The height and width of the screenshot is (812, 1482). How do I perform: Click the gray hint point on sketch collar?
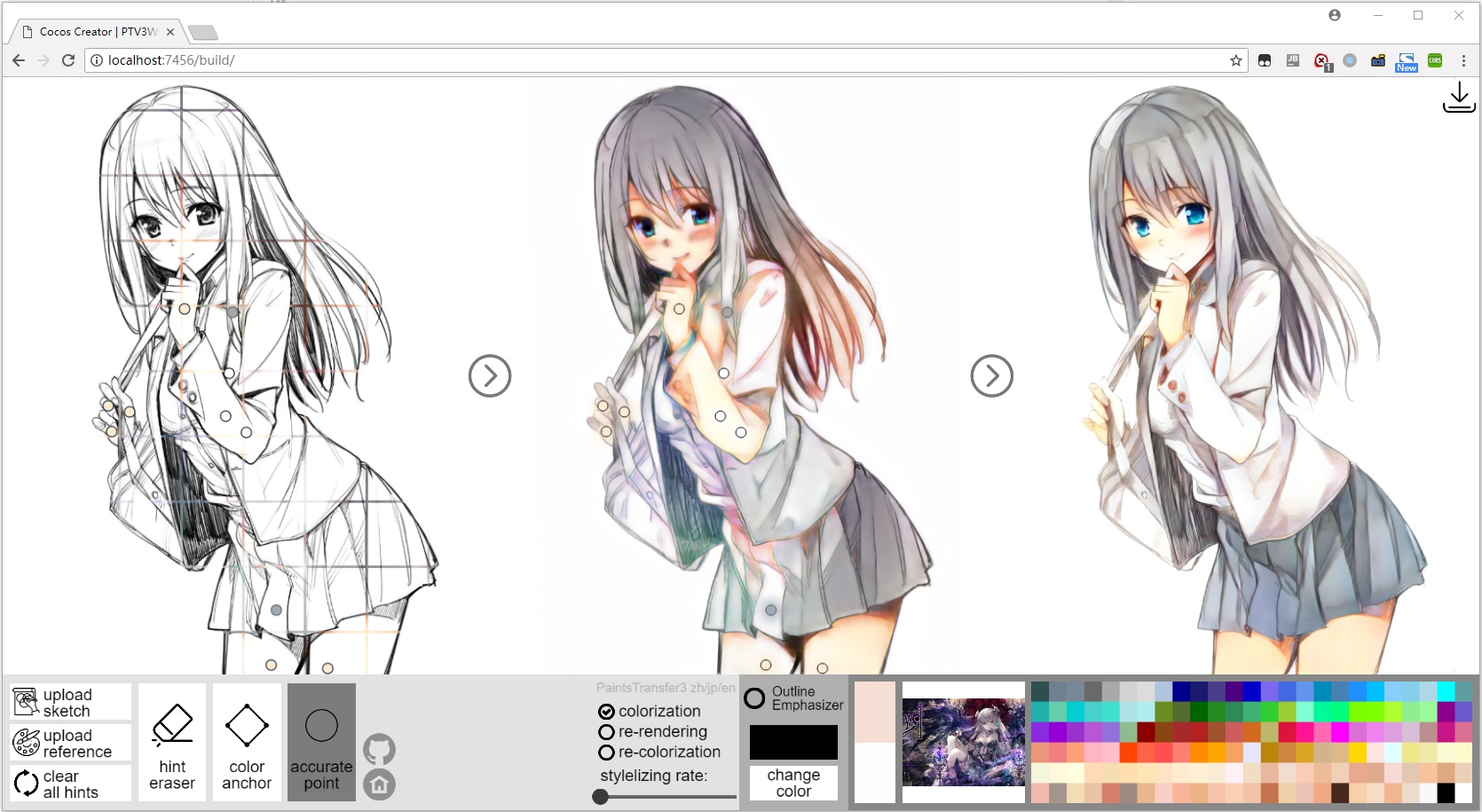[x=233, y=312]
